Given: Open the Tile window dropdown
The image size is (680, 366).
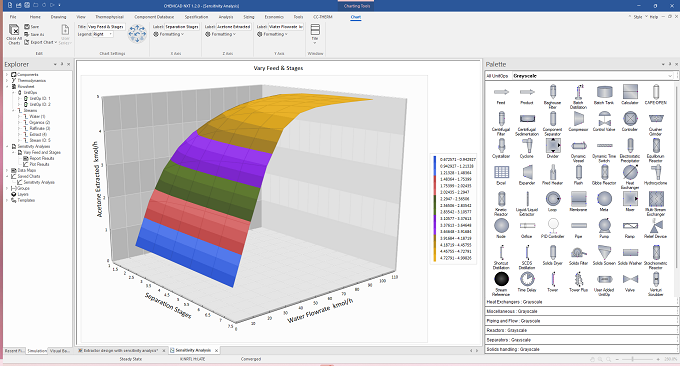Looking at the screenshot, I should point(315,33).
